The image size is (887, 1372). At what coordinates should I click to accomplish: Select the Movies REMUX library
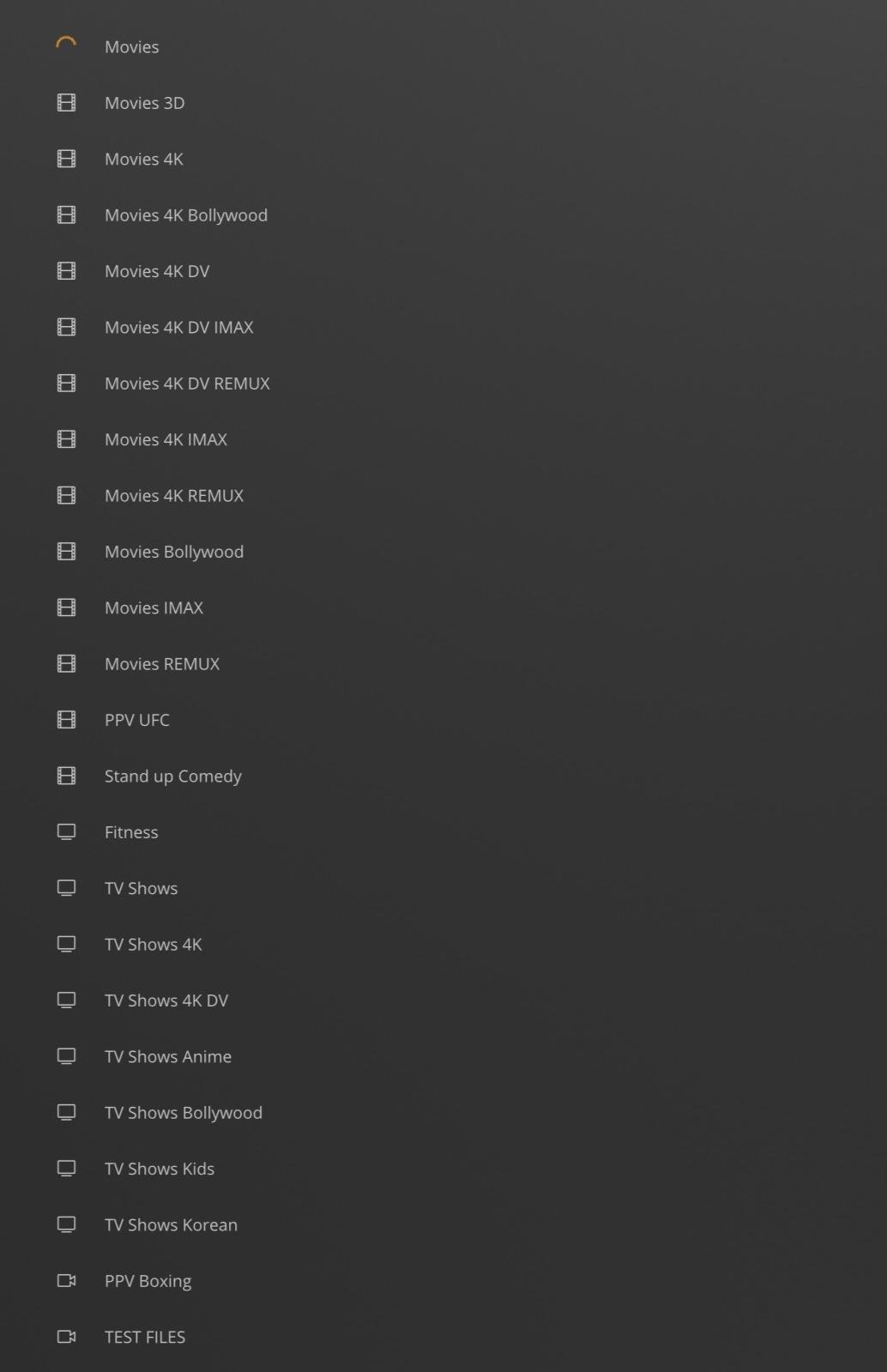[x=162, y=664]
